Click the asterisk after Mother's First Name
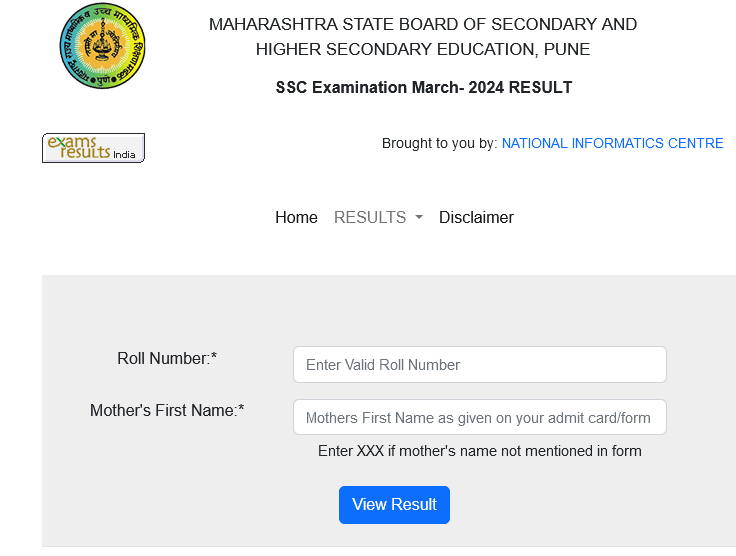Image resolution: width=736 pixels, height=556 pixels. click(x=241, y=410)
